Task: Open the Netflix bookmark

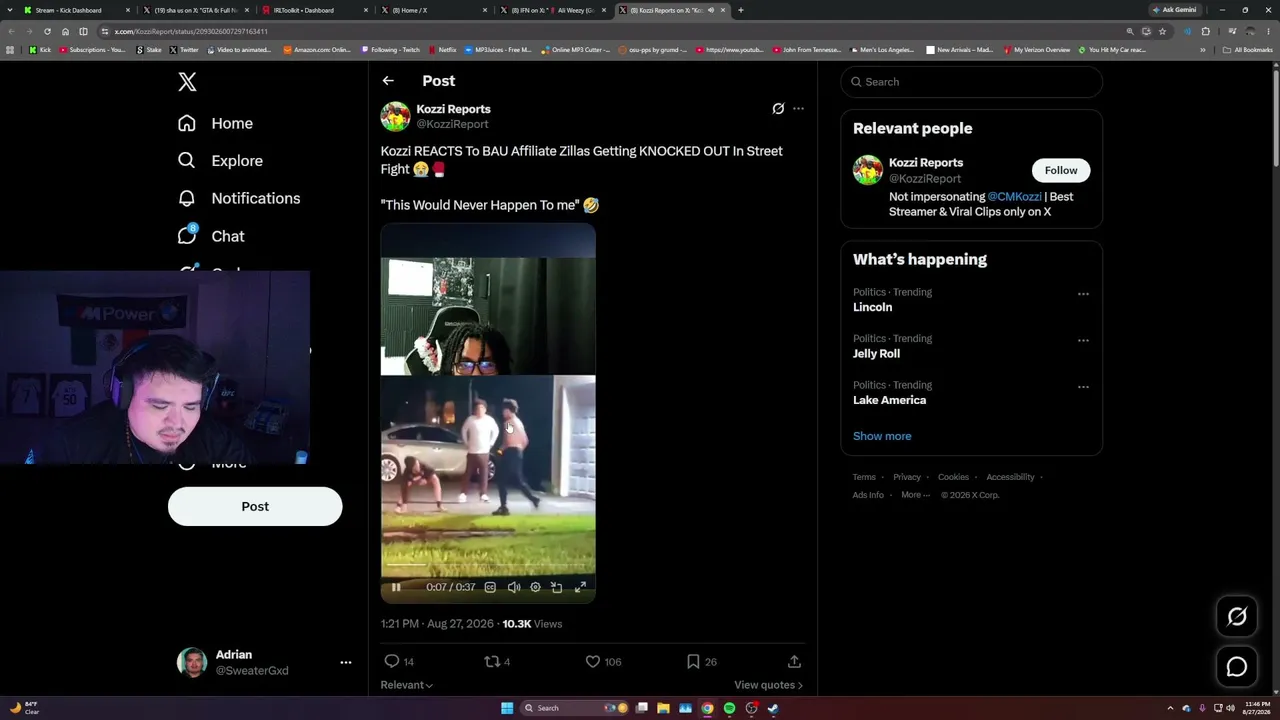Action: coord(442,50)
